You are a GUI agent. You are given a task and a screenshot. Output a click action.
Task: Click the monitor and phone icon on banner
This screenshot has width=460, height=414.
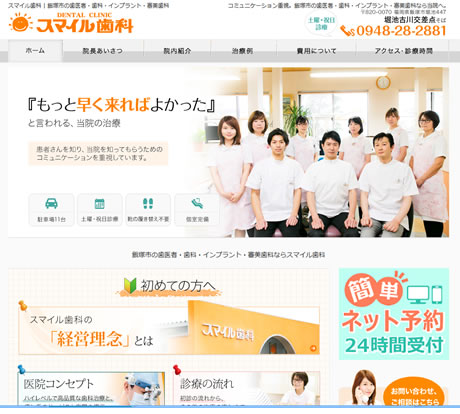[x=424, y=295]
